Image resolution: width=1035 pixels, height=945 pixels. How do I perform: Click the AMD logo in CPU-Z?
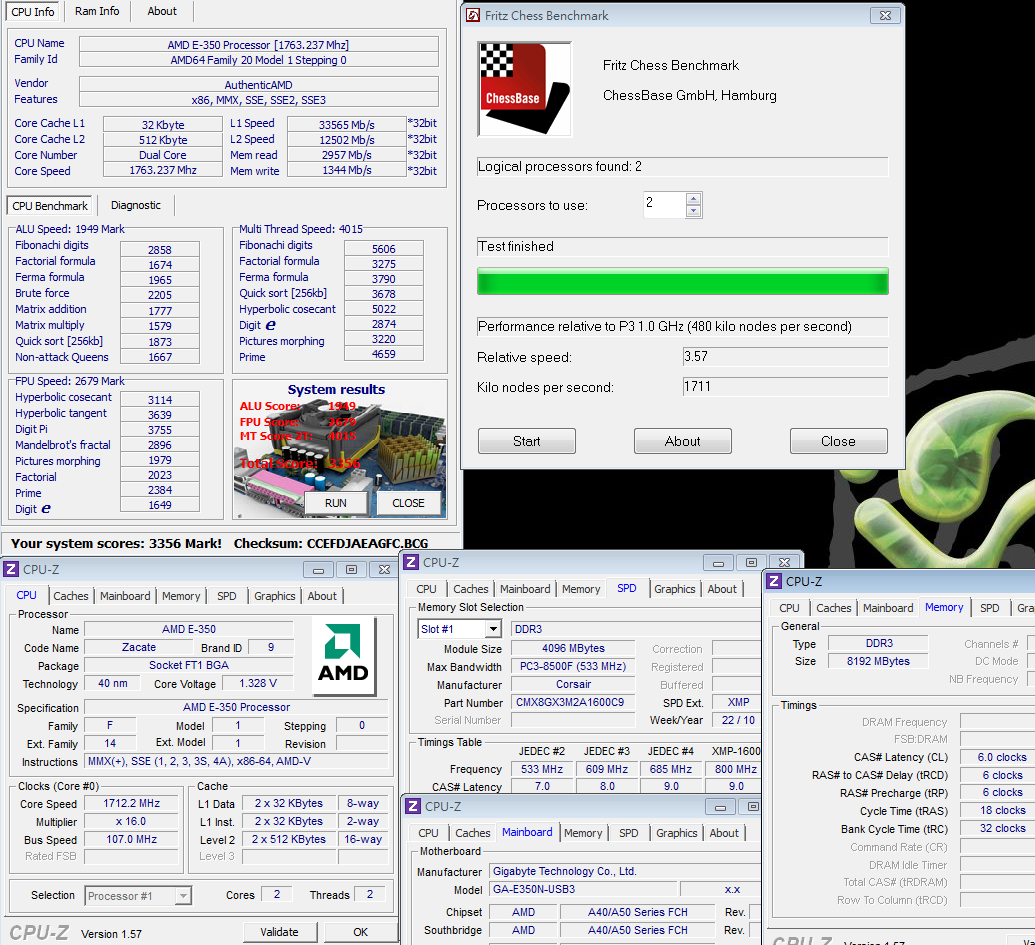pyautogui.click(x=343, y=656)
